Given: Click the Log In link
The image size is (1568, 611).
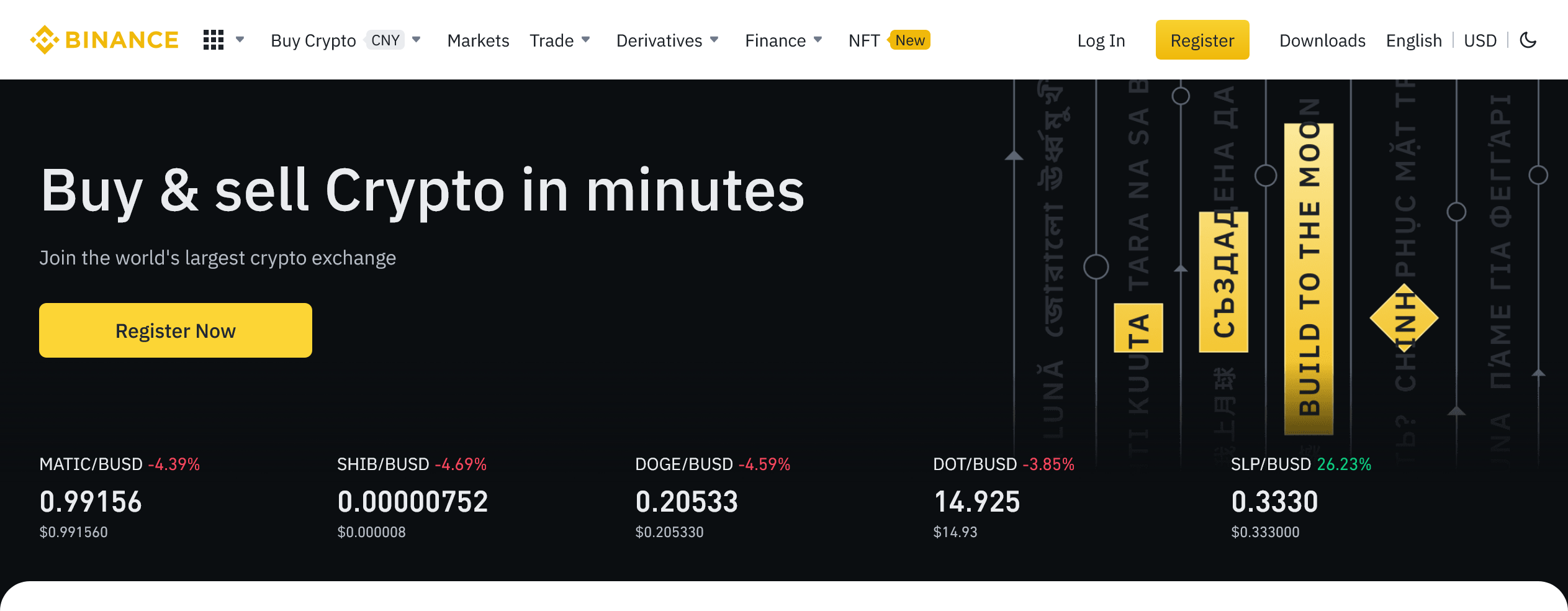Looking at the screenshot, I should [x=1101, y=40].
